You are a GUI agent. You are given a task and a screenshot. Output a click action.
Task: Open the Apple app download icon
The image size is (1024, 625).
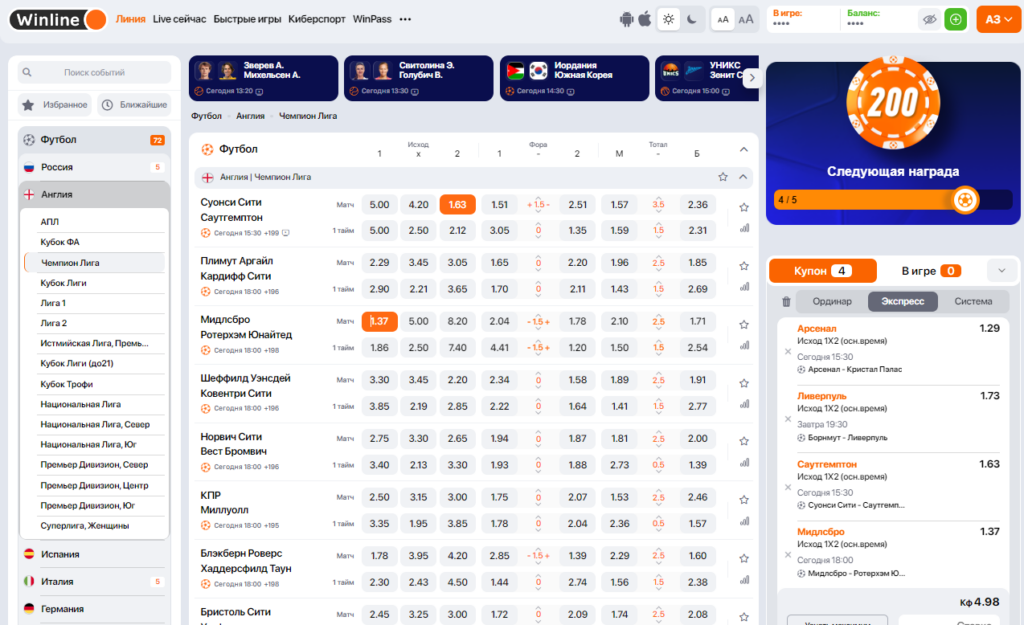click(645, 19)
